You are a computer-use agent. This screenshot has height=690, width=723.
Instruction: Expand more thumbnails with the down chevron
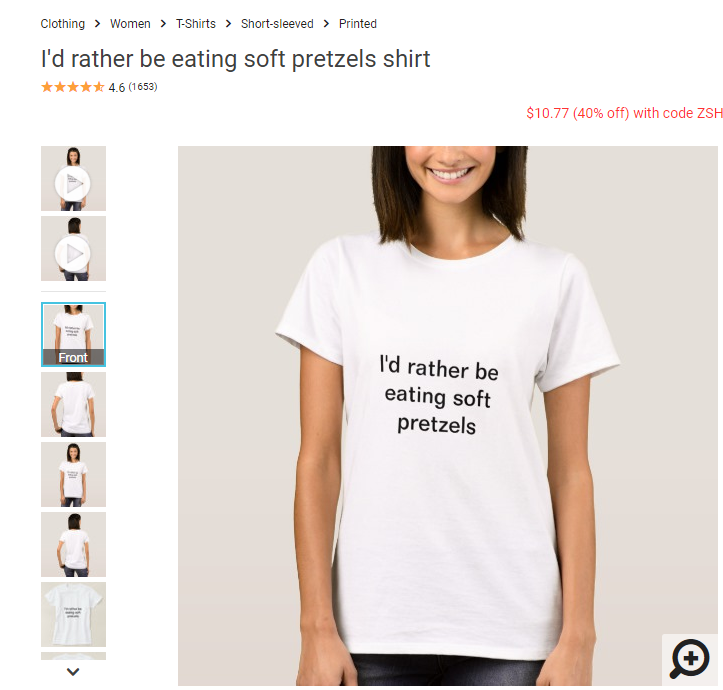(73, 672)
